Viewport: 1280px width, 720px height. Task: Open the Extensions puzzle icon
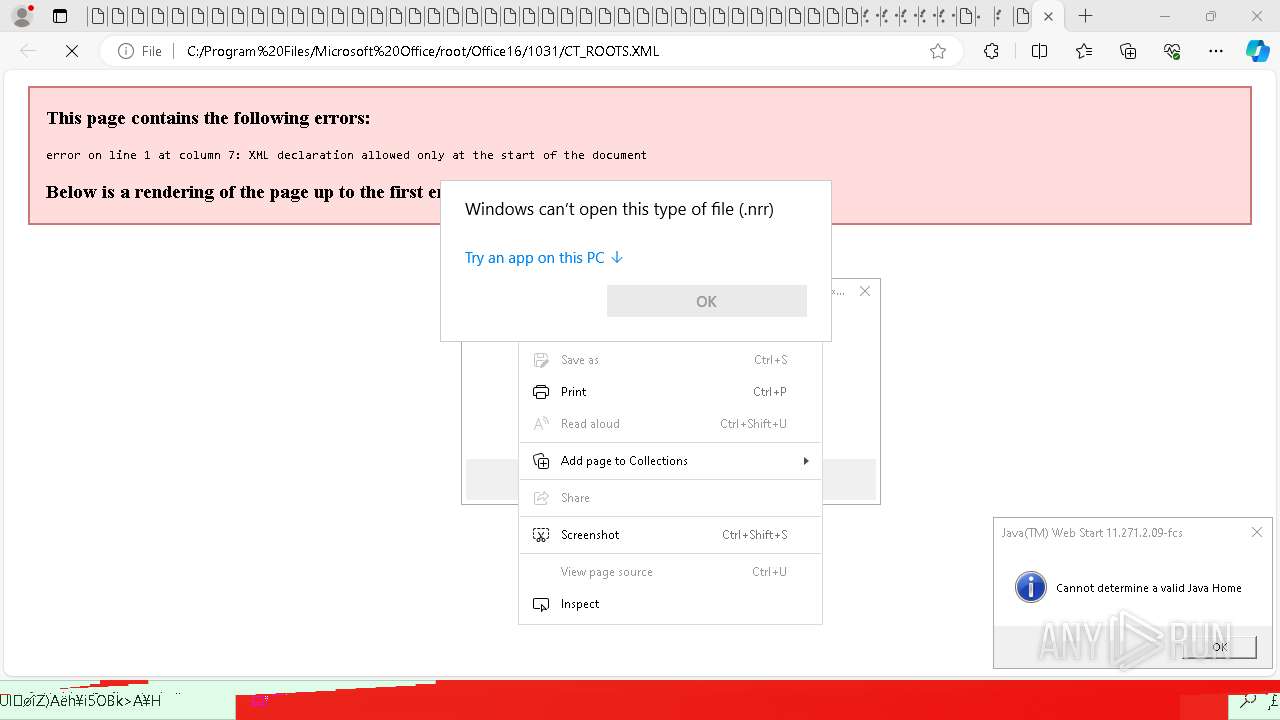click(991, 51)
